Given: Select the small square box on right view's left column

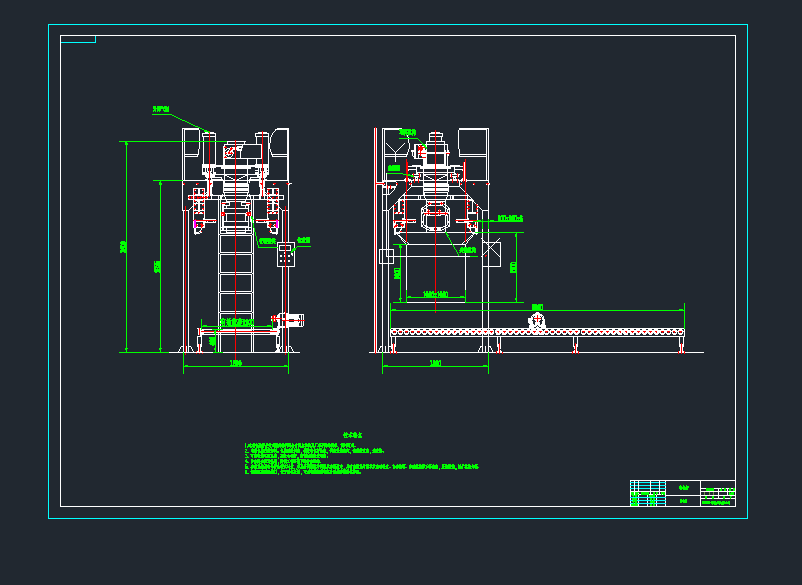Looking at the screenshot, I should pyautogui.click(x=386, y=256).
